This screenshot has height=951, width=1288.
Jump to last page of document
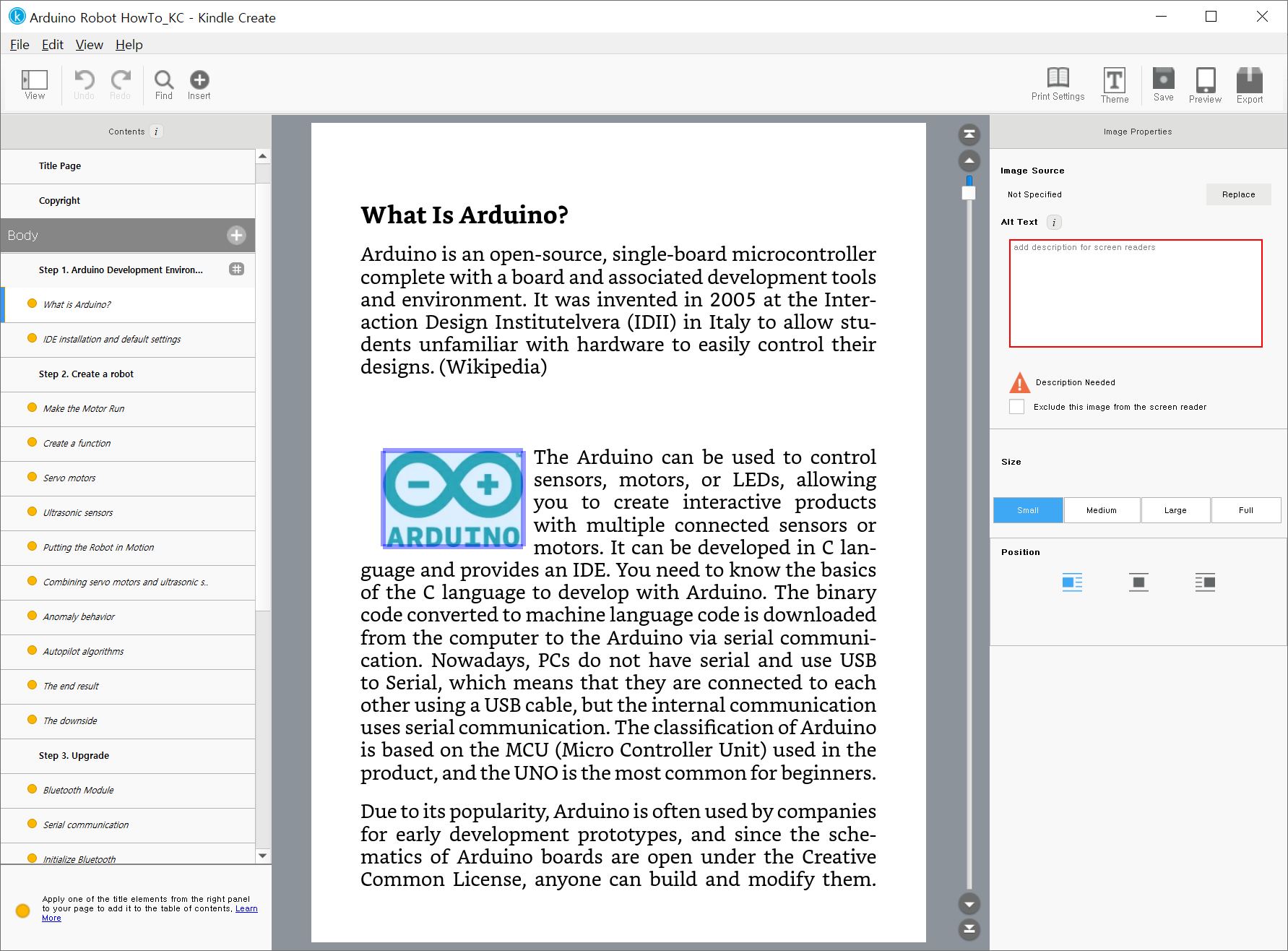coord(969,929)
